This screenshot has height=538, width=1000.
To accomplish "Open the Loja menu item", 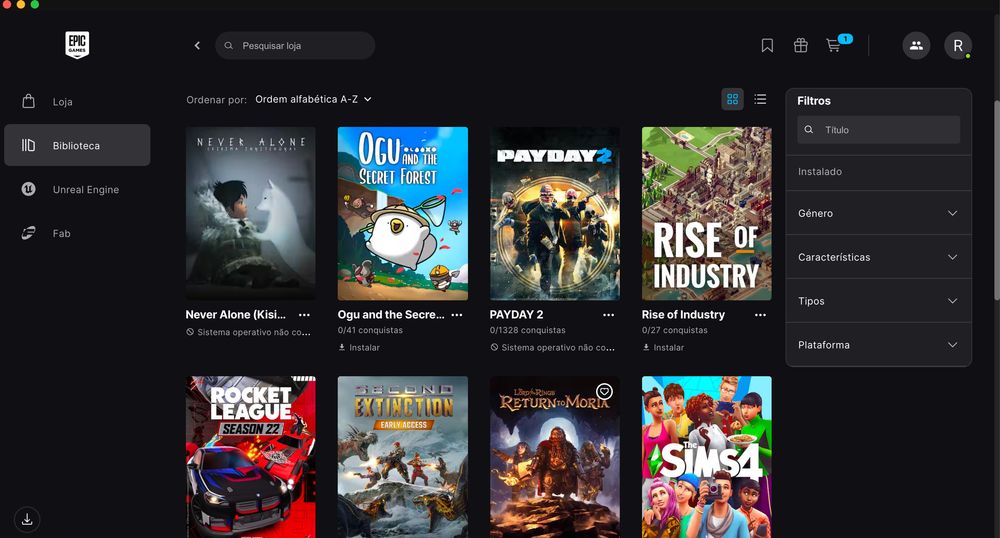I will pos(77,101).
